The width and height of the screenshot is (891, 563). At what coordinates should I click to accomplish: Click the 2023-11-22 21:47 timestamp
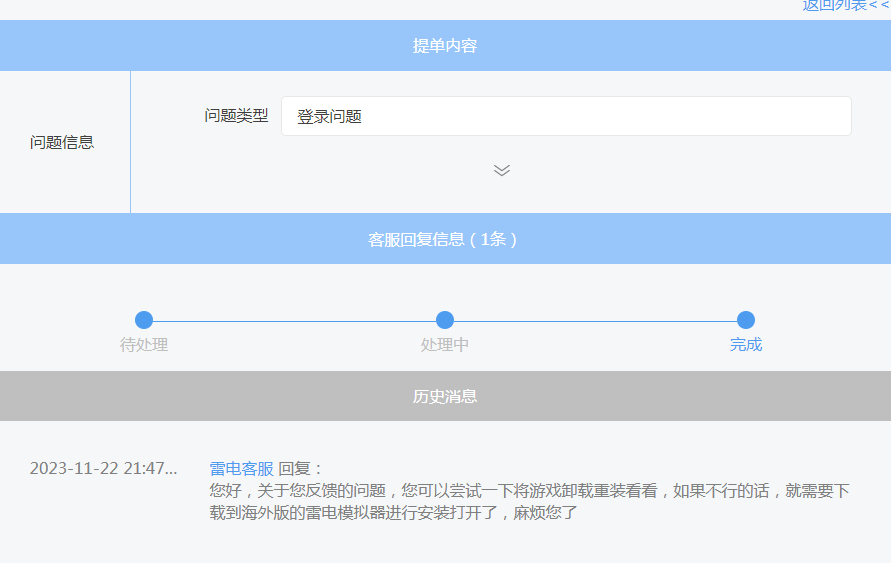pyautogui.click(x=103, y=468)
